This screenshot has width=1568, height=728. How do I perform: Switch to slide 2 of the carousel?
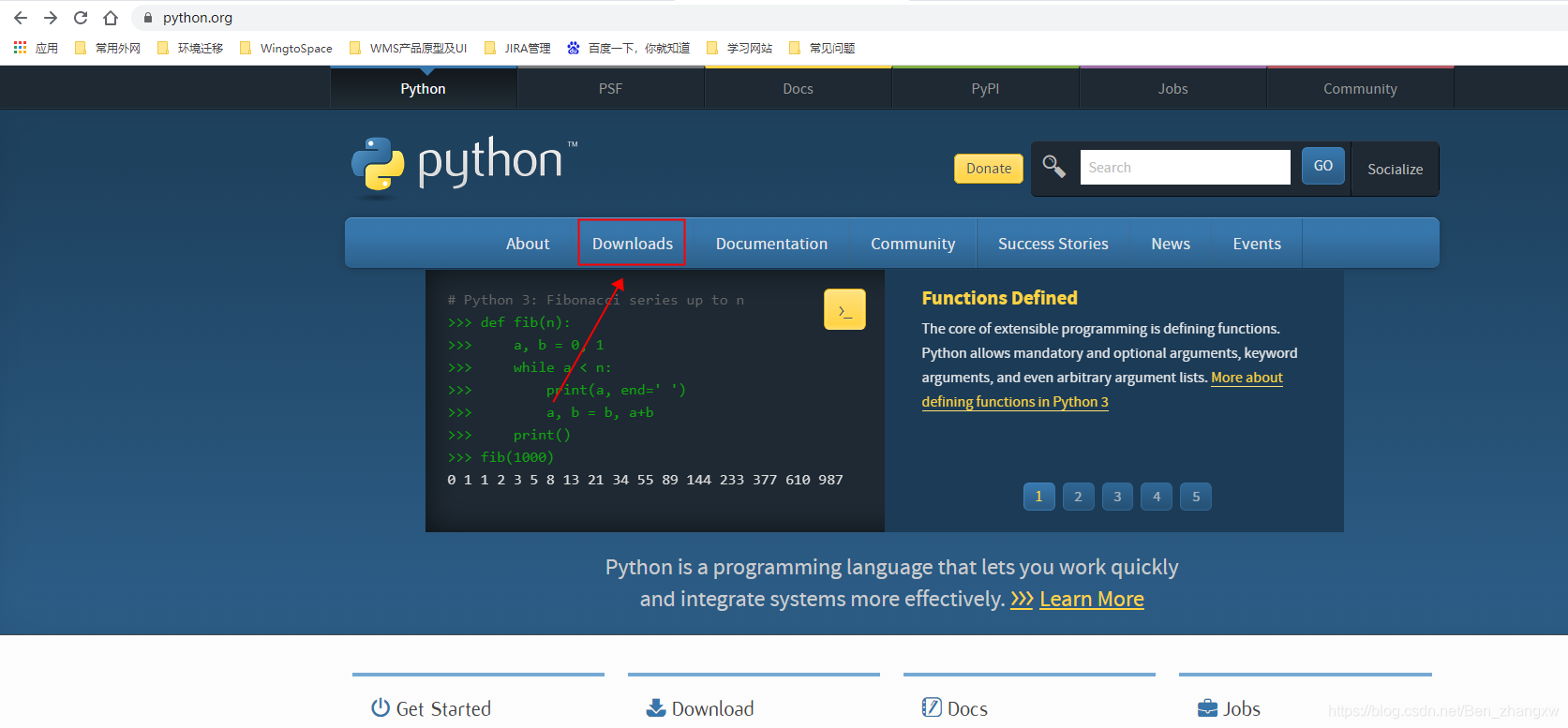coord(1078,497)
